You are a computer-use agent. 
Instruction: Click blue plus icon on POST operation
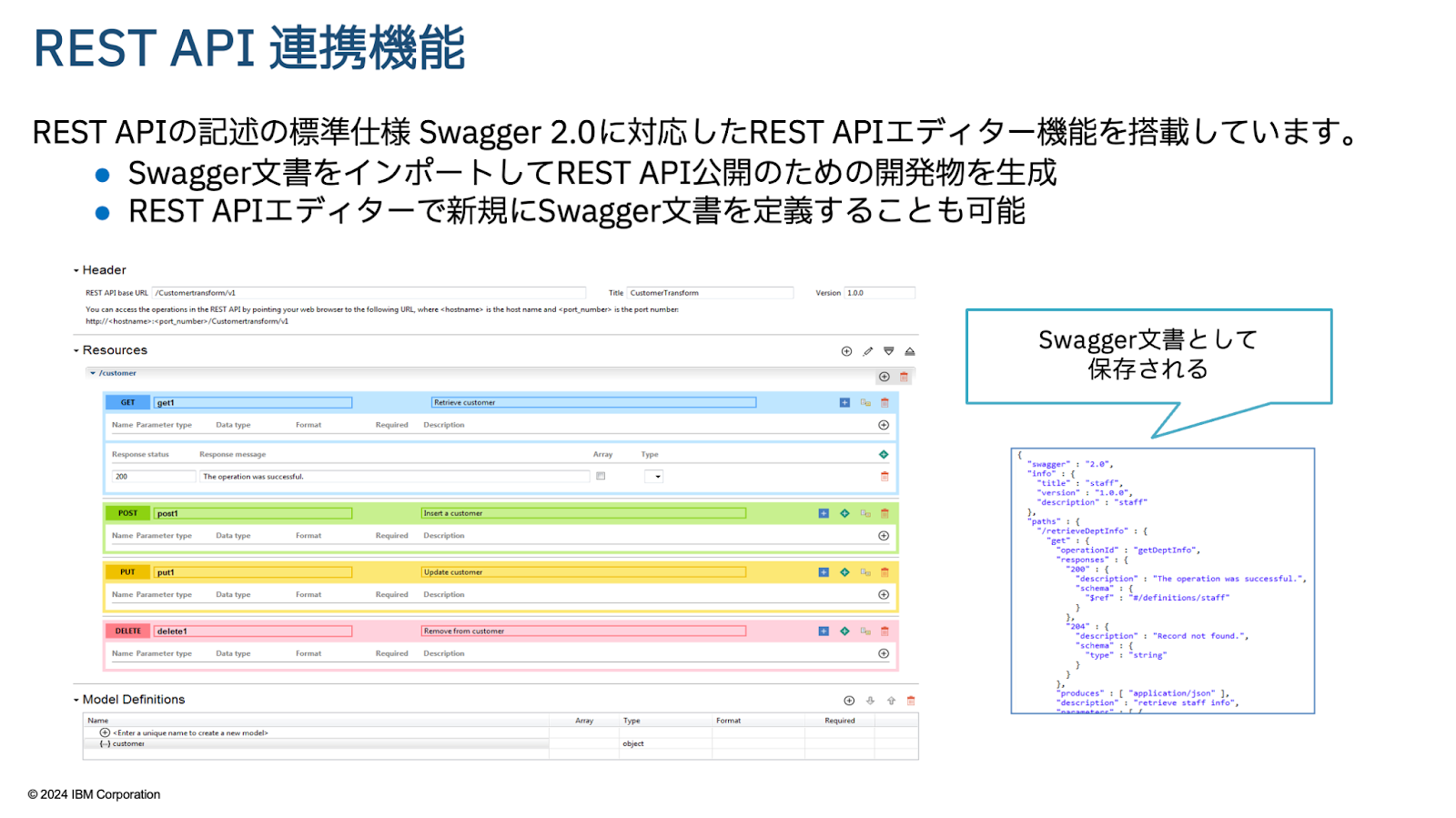pyautogui.click(x=824, y=513)
